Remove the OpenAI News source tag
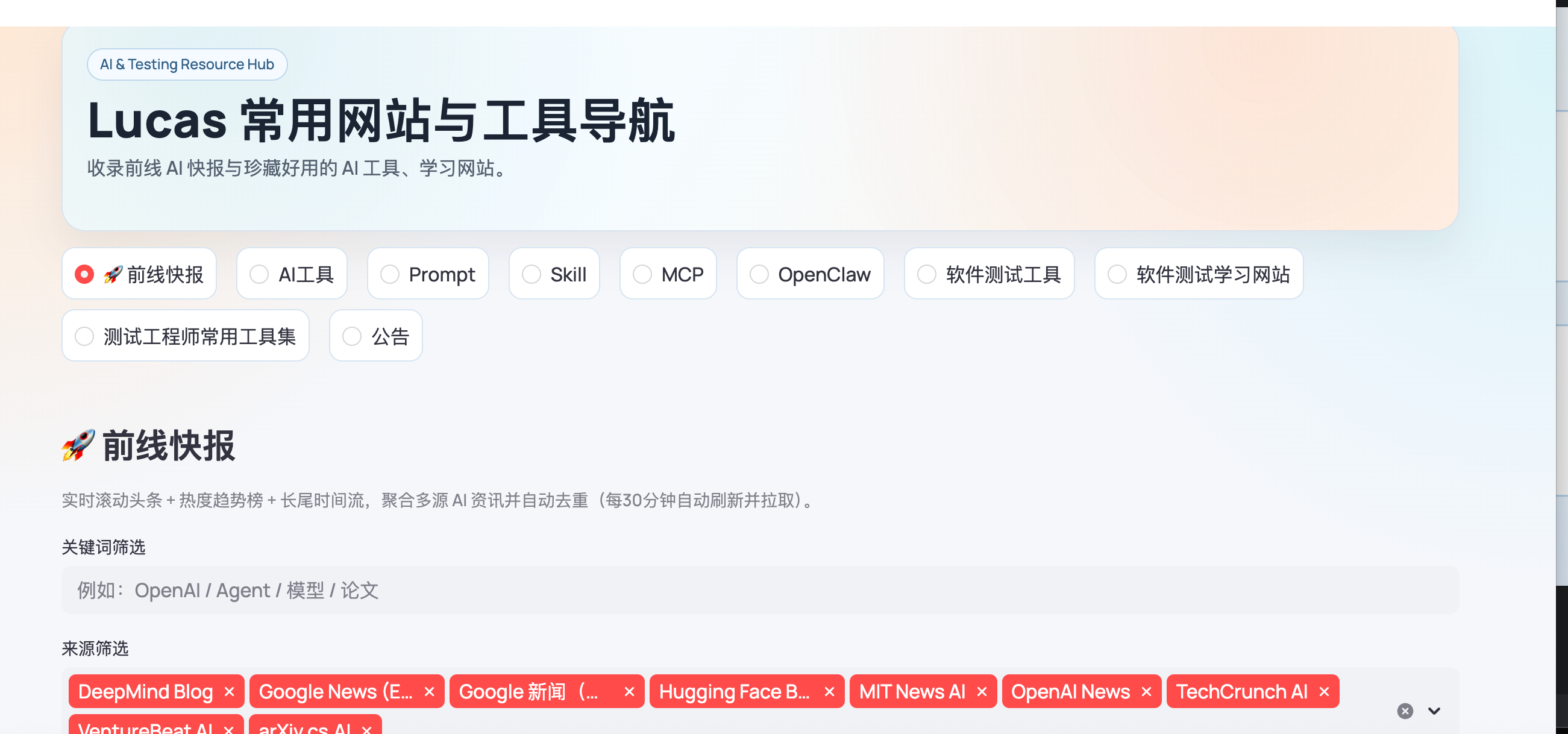The width and height of the screenshot is (1568, 734). (1146, 692)
